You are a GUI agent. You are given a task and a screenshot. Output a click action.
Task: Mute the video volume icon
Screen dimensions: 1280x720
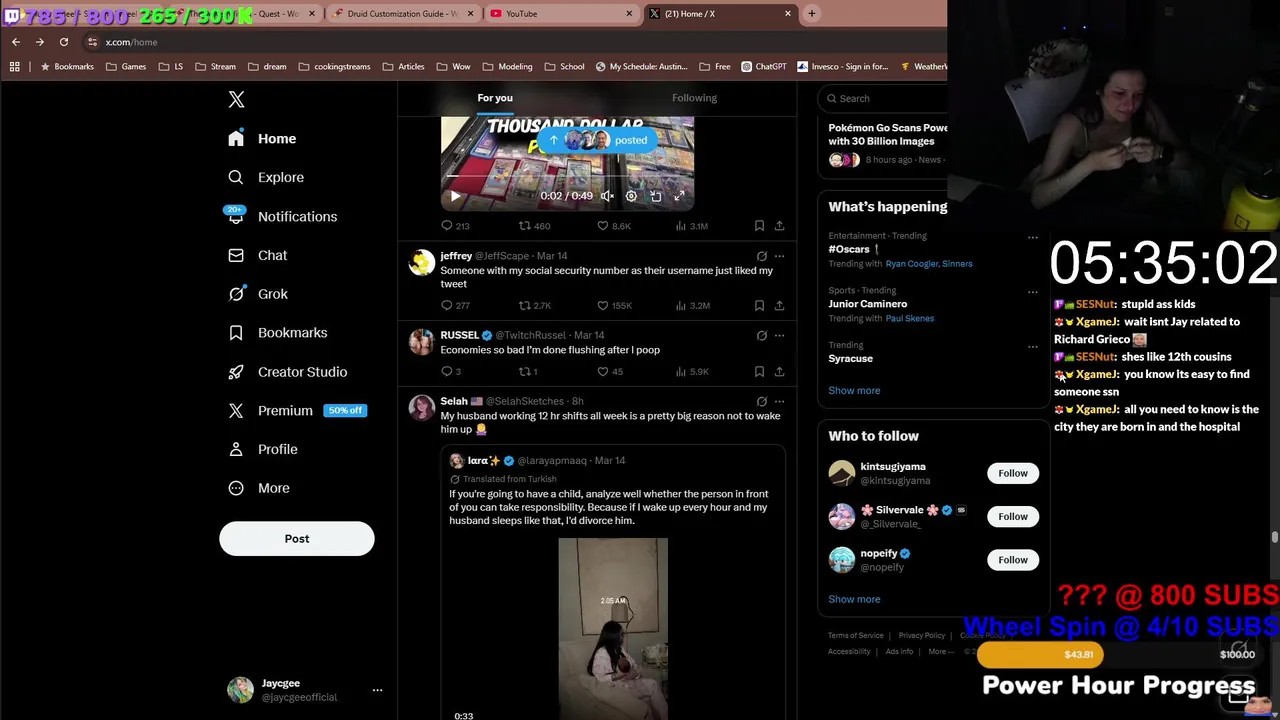607,196
